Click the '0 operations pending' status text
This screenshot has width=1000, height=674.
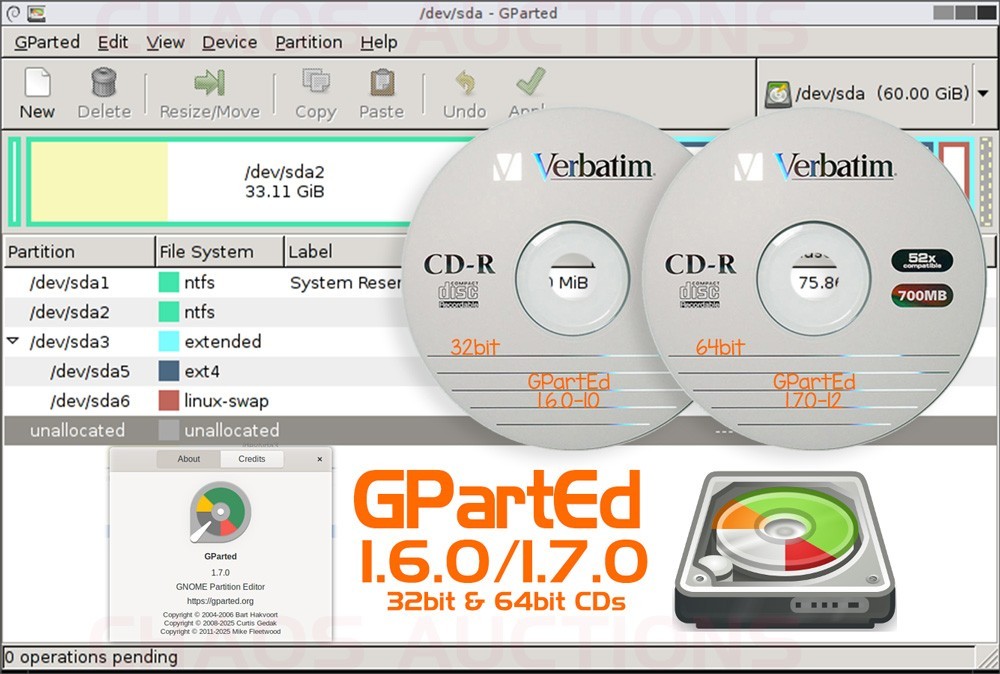click(x=91, y=657)
